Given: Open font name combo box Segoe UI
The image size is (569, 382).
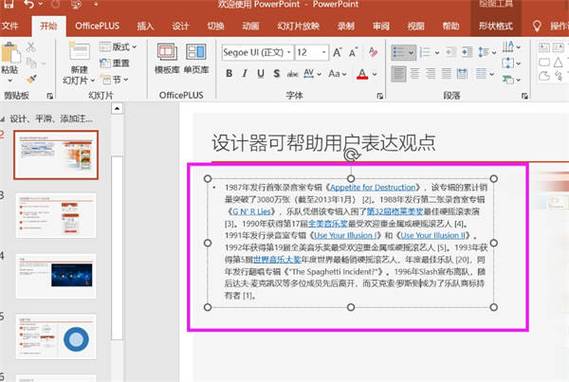Looking at the screenshot, I should click(257, 53).
